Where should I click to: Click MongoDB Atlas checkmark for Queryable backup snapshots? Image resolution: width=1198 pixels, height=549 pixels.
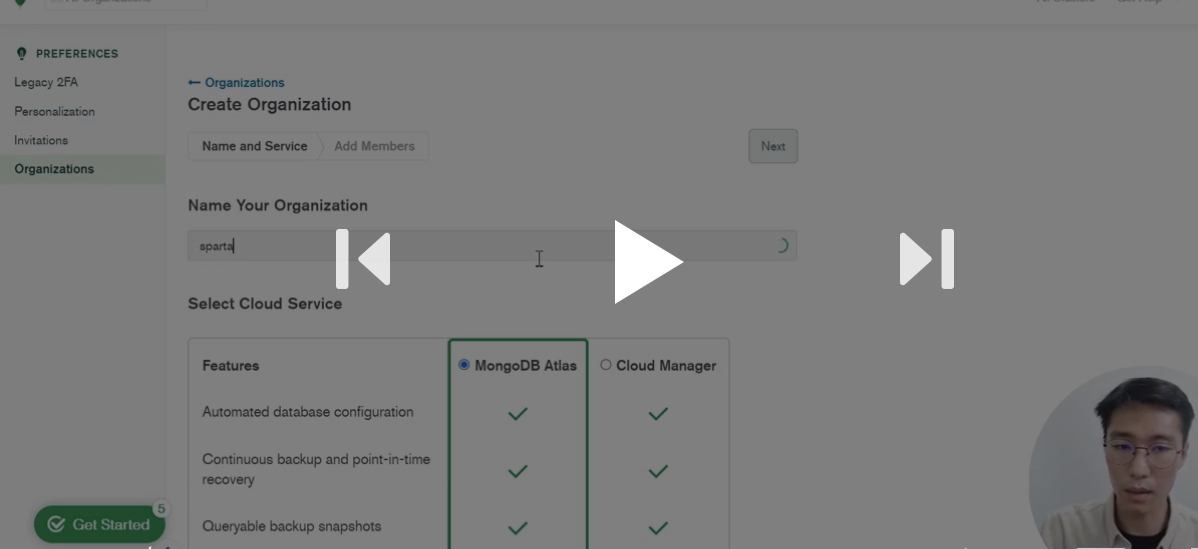pos(518,528)
